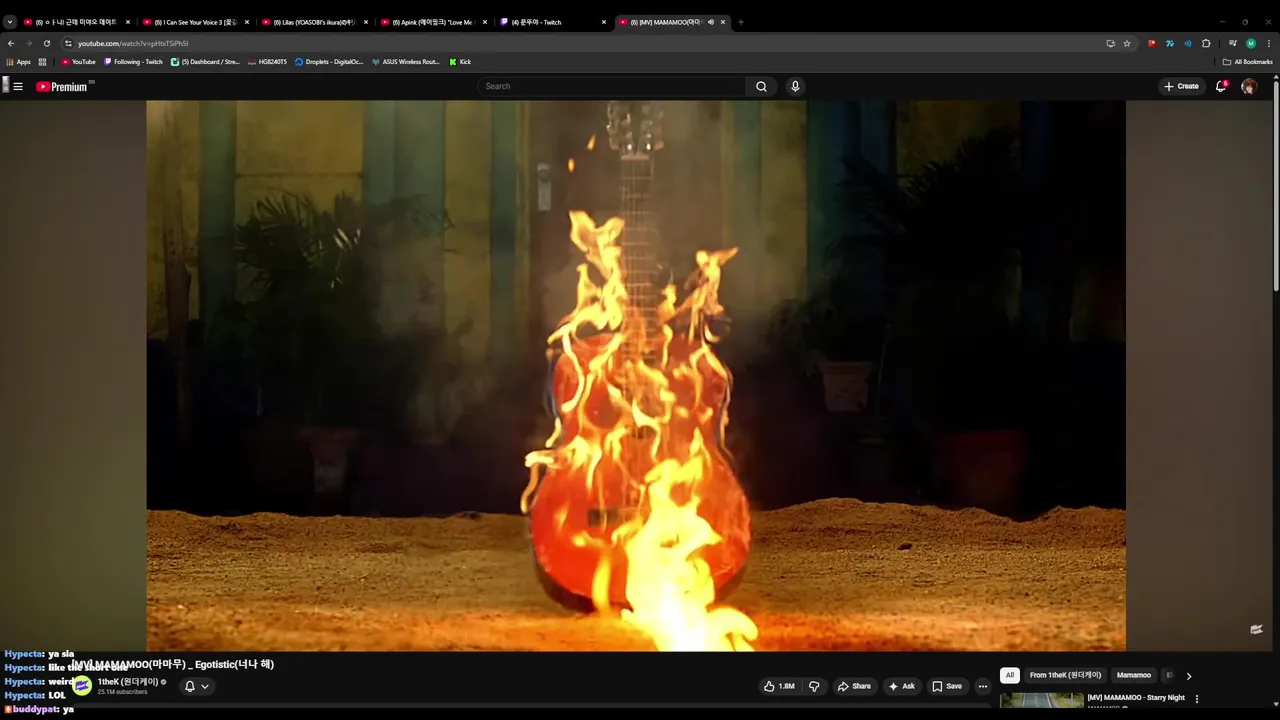
Task: Open the Kick bookmark
Action: pyautogui.click(x=460, y=62)
